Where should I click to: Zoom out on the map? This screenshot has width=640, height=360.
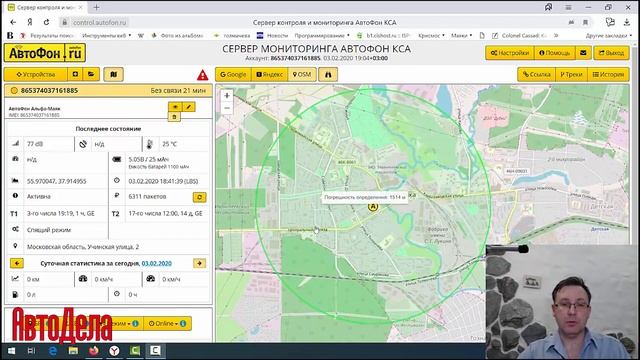click(227, 108)
